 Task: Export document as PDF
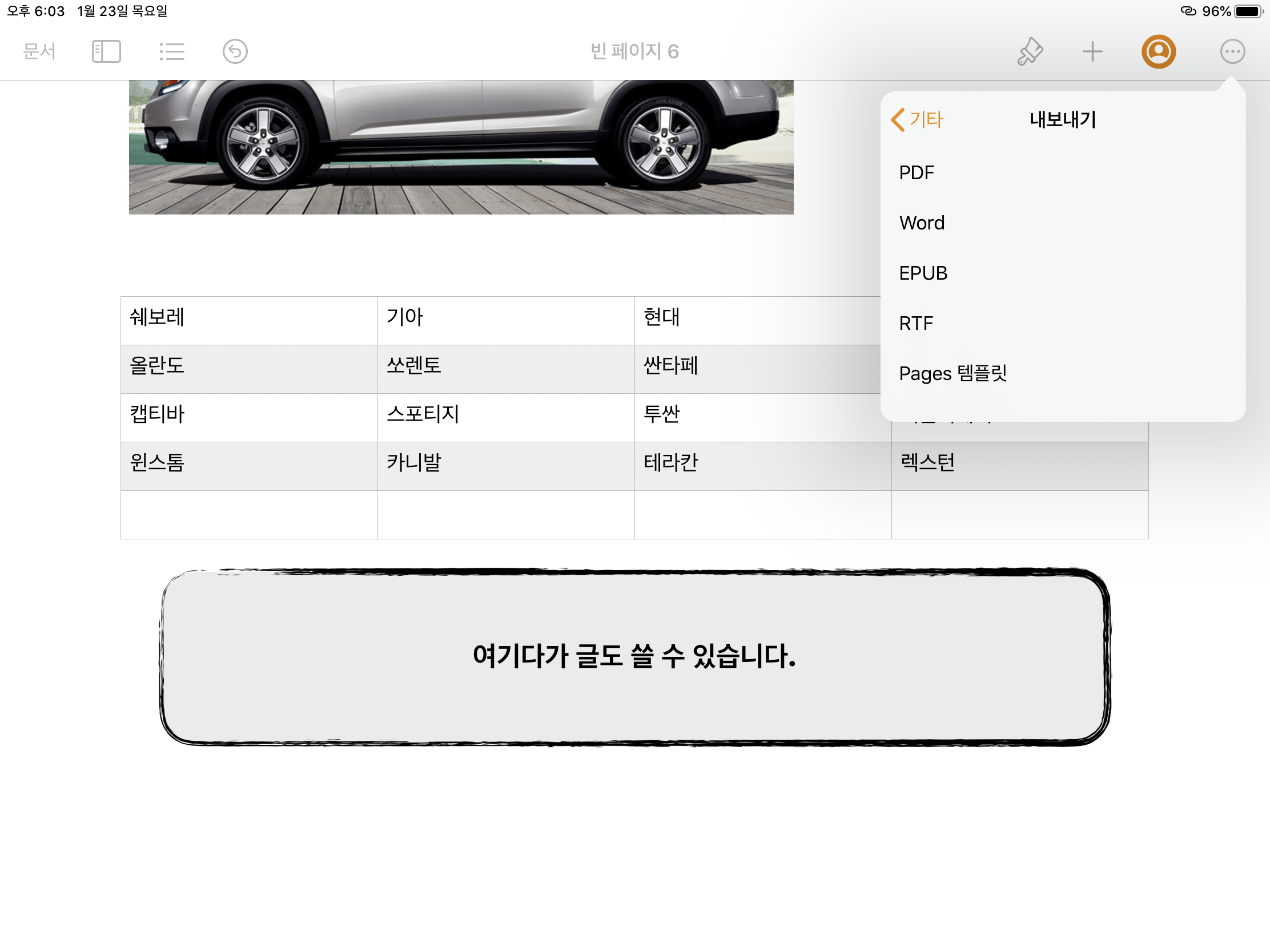917,173
